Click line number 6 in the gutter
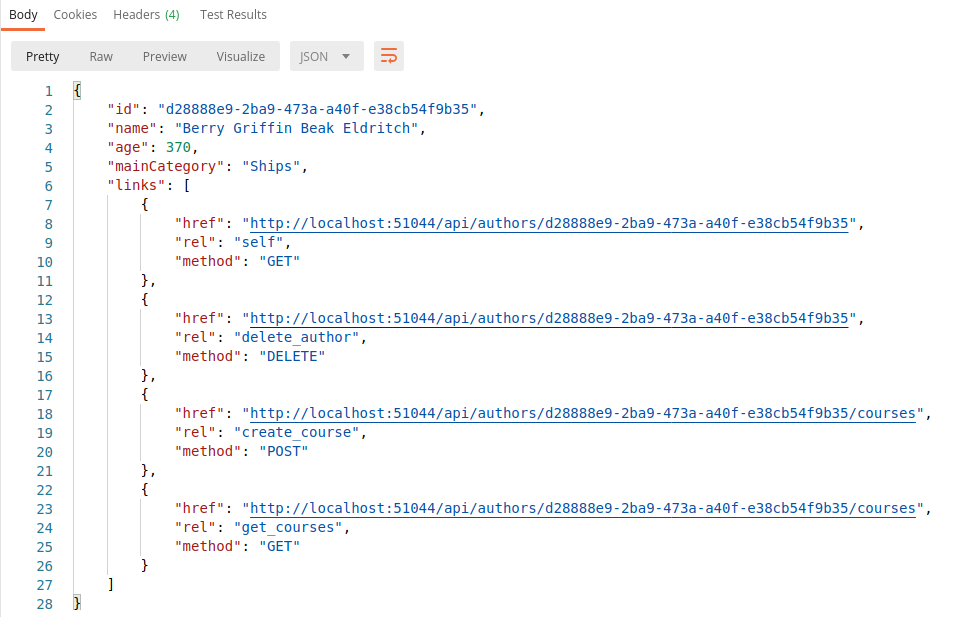This screenshot has width=964, height=617. [49, 186]
